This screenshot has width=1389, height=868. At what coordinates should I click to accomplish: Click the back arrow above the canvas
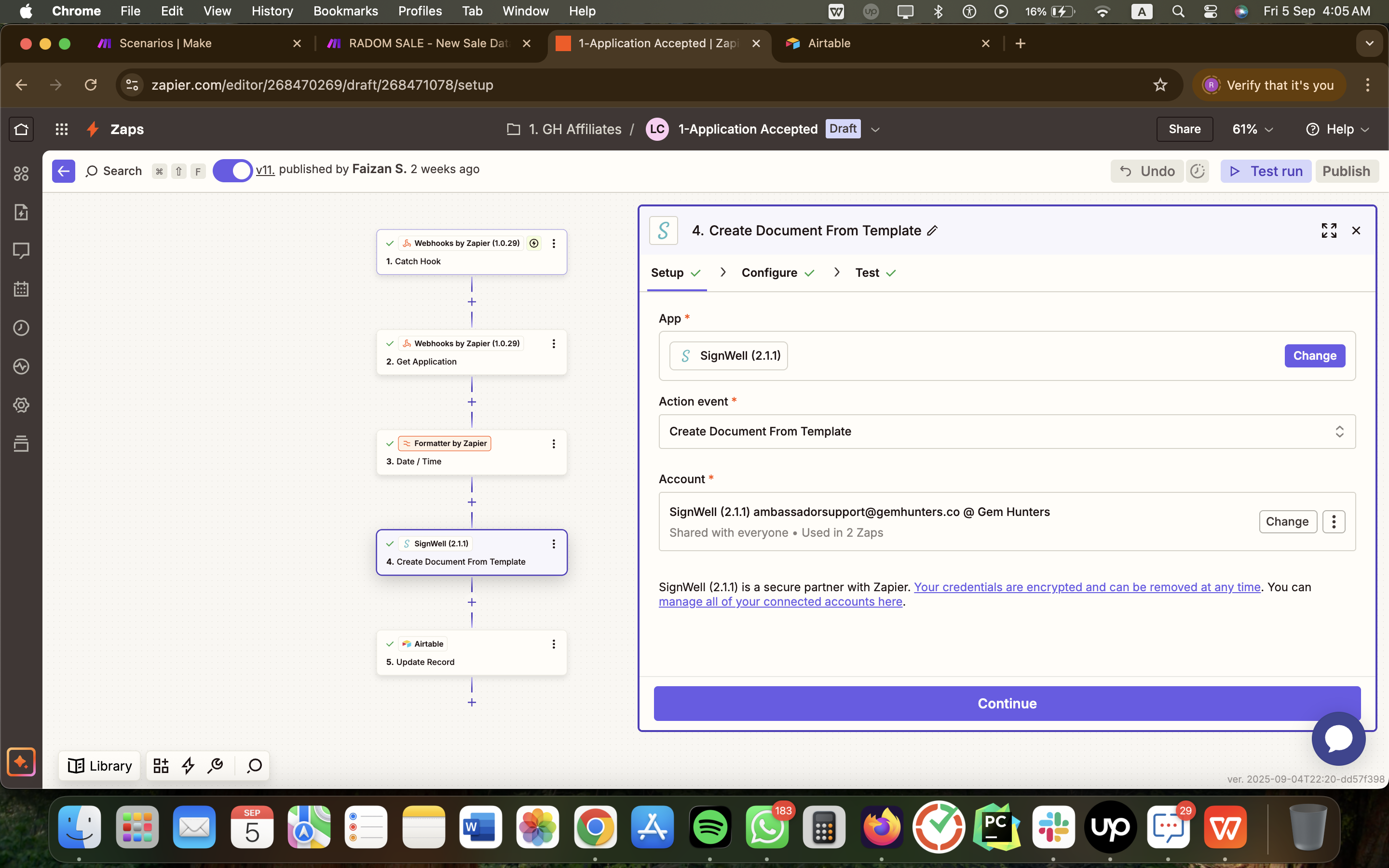[64, 171]
